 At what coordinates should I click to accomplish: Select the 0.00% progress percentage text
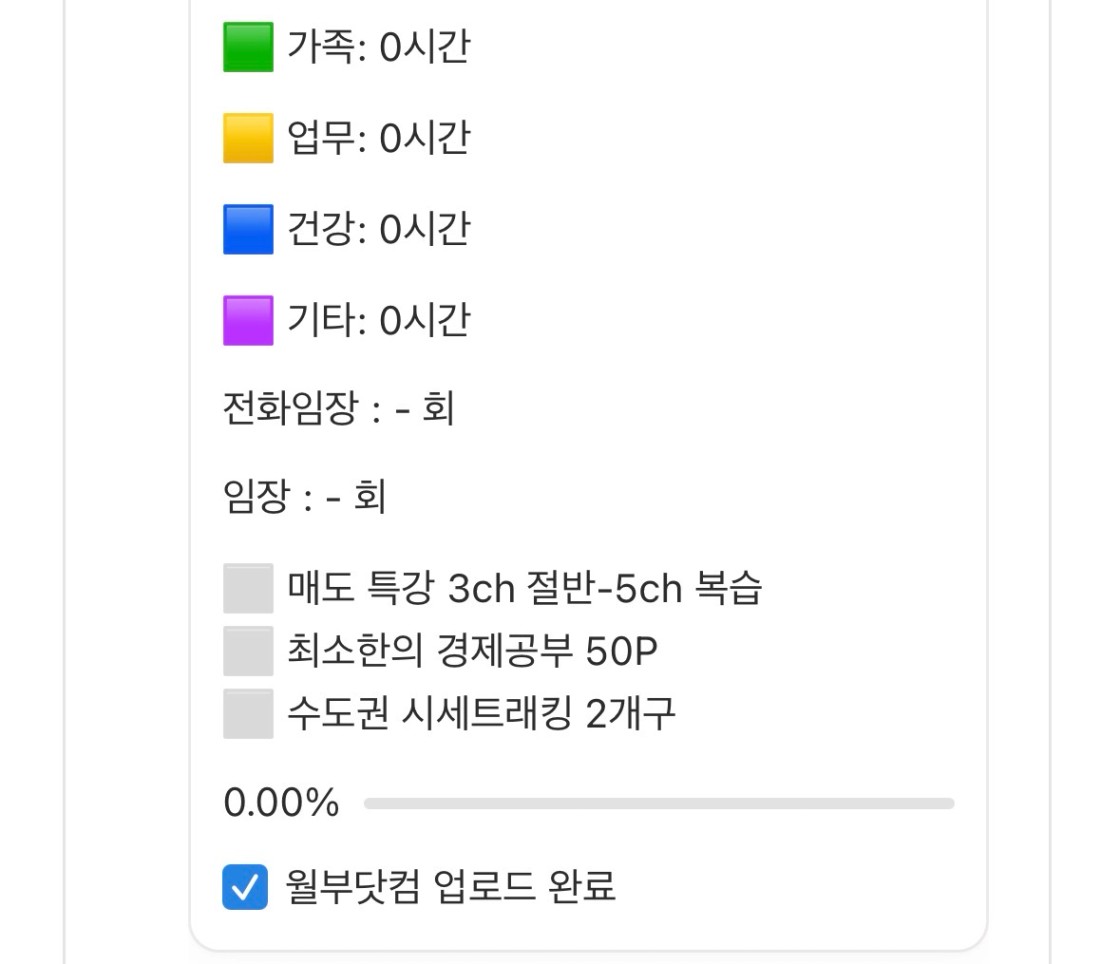point(281,803)
